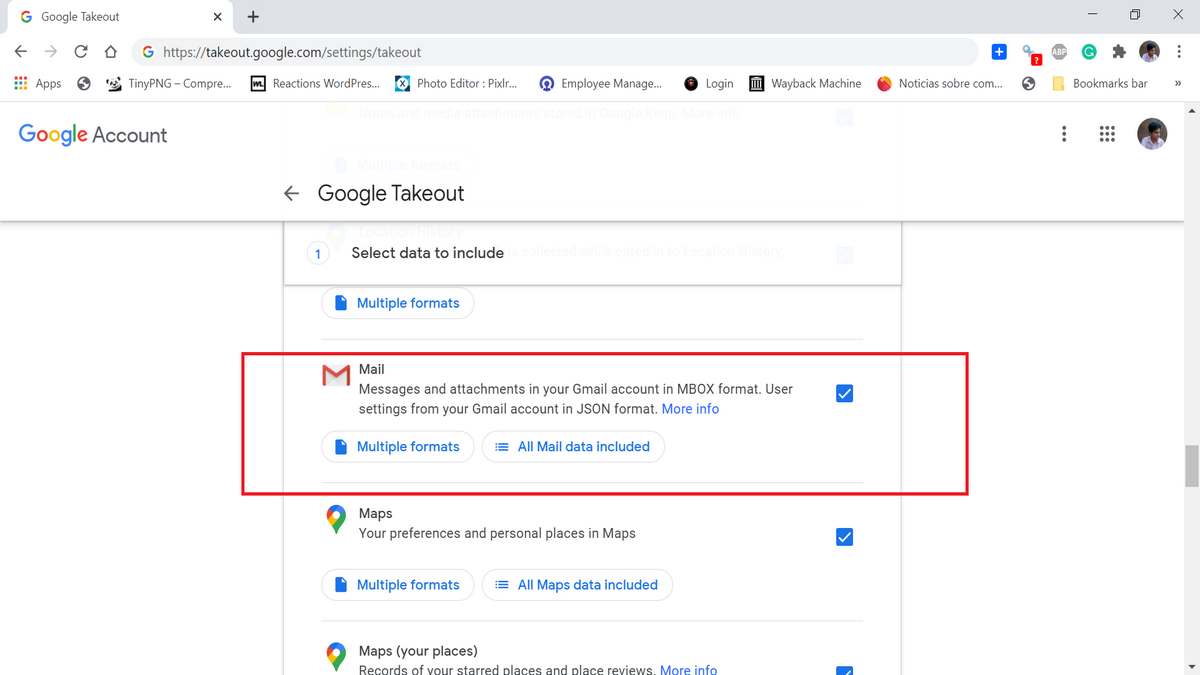Open the browser home page icon
The image size is (1200, 675).
pyautogui.click(x=111, y=52)
